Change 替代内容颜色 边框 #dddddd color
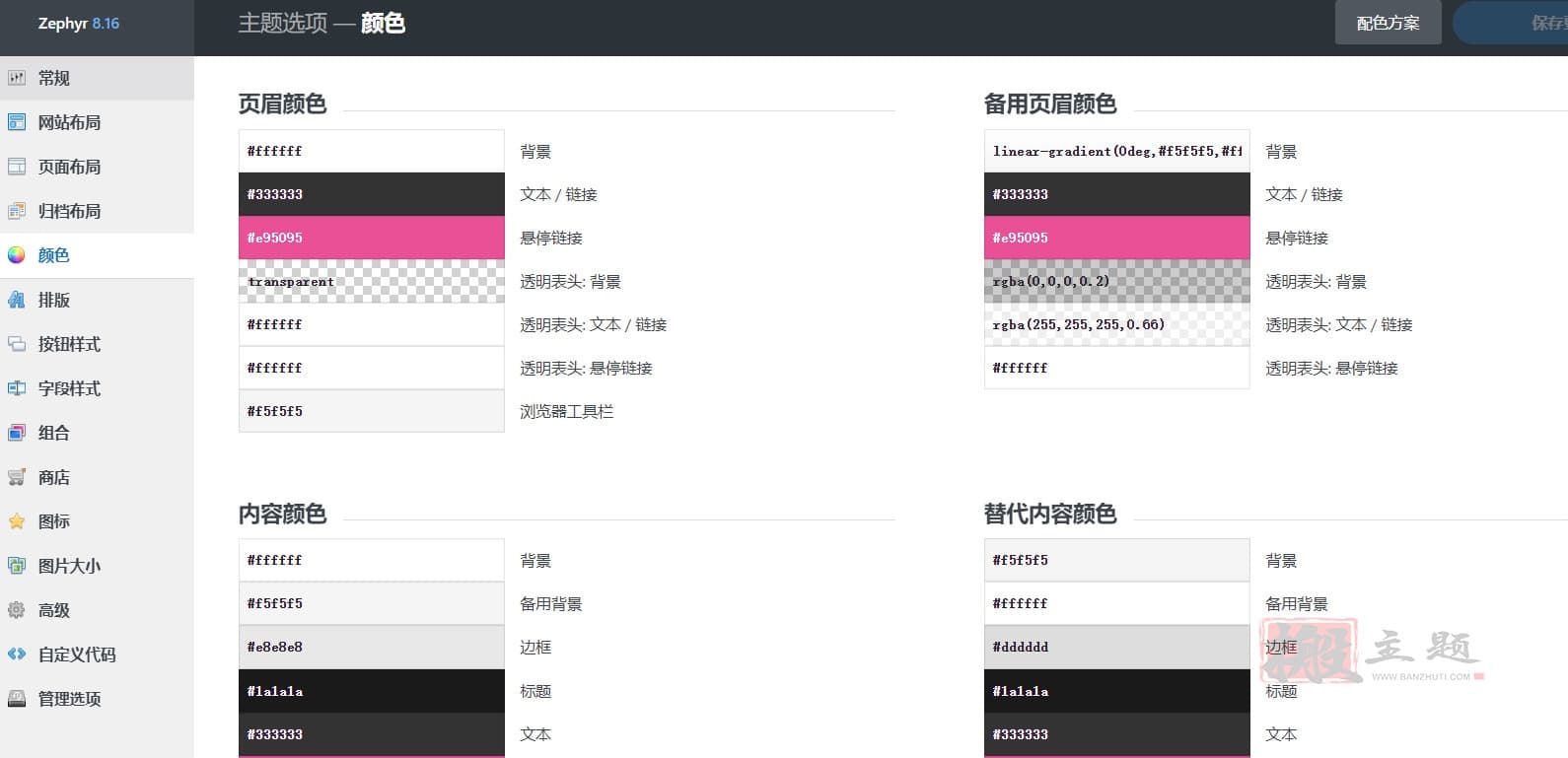1568x758 pixels. (x=1117, y=647)
